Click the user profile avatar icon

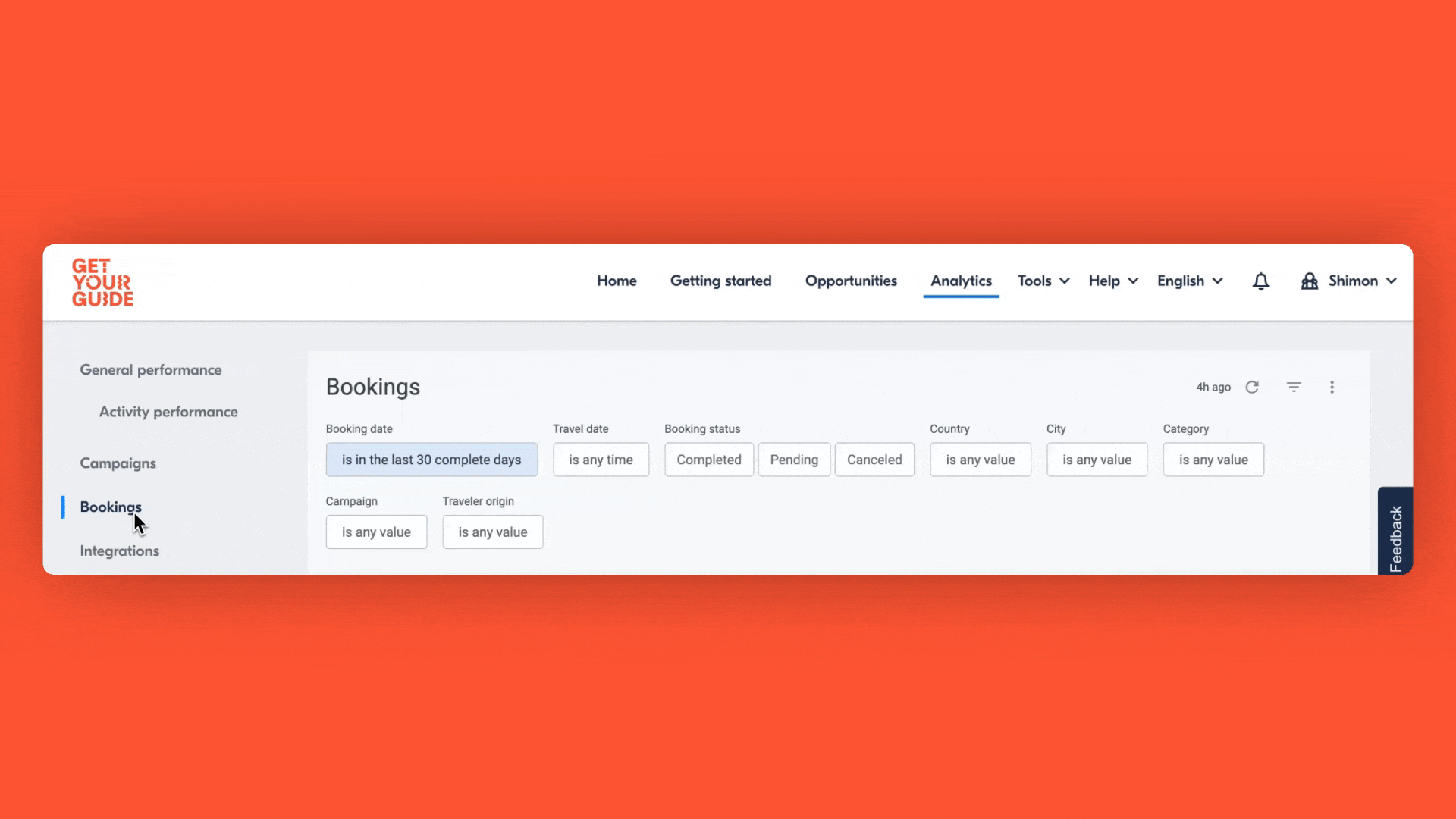[x=1309, y=281]
